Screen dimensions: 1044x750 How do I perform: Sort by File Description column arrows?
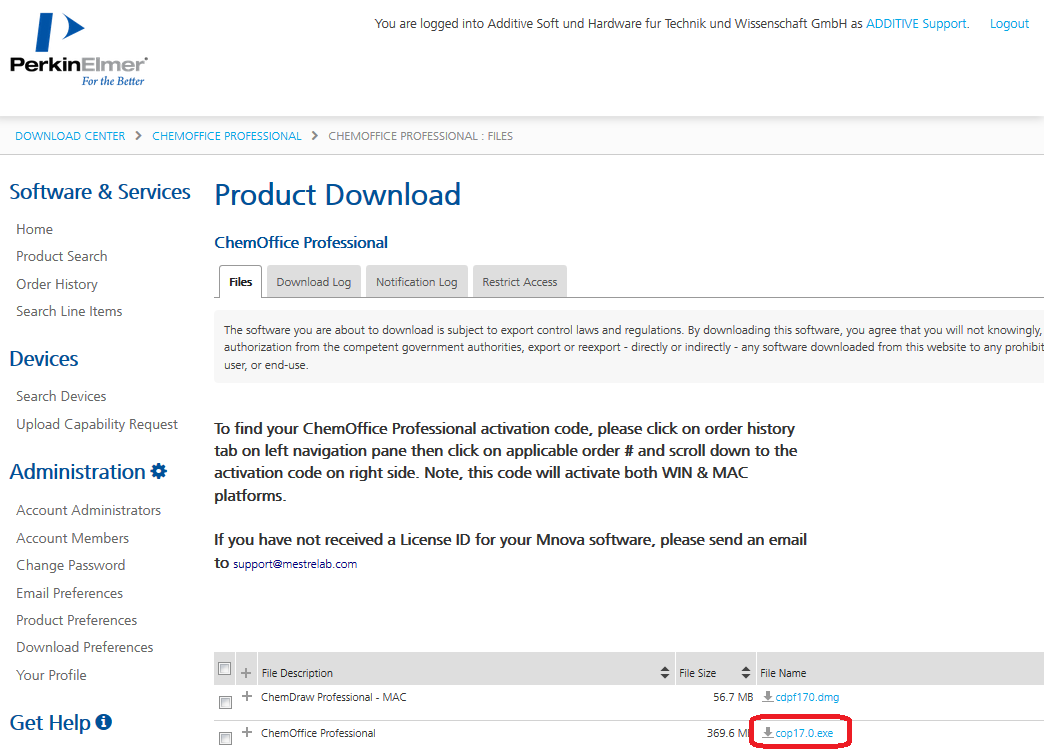tap(664, 673)
